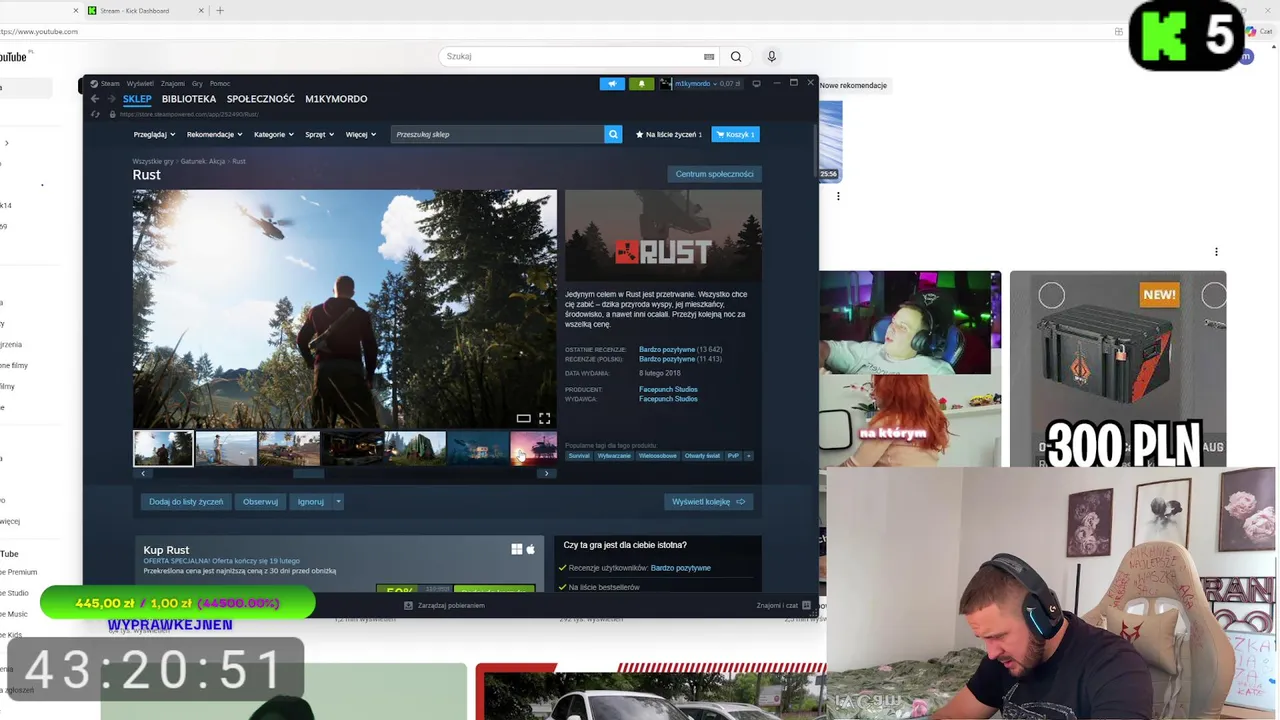Image resolution: width=1280 pixels, height=720 pixels.
Task: Click the Manage downloads icon in the Steam footer
Action: point(408,605)
